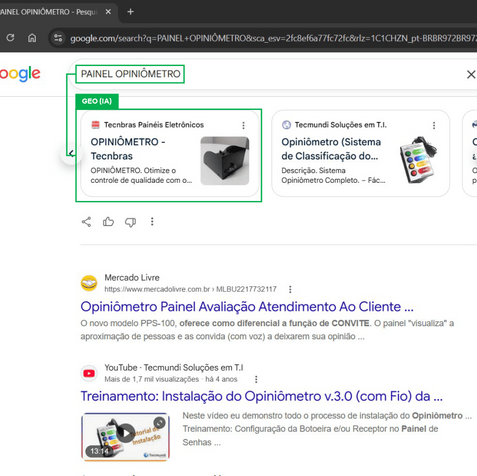
Task: Play the 13:14 video thumbnail
Action: [126, 436]
